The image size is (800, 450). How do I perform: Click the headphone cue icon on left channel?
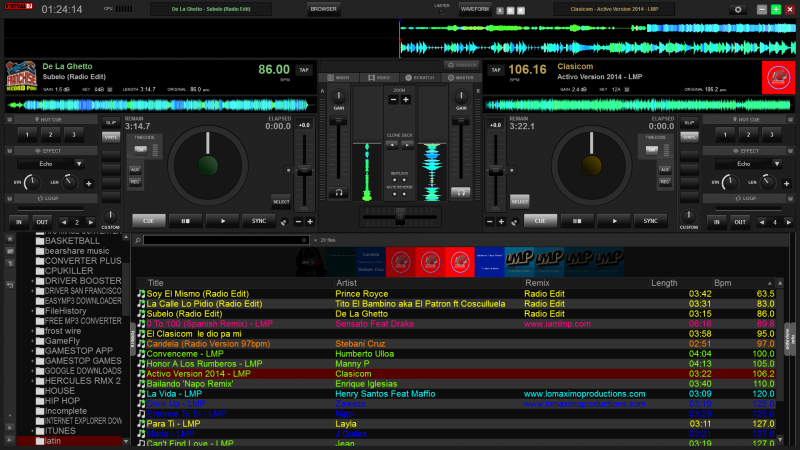click(x=340, y=192)
